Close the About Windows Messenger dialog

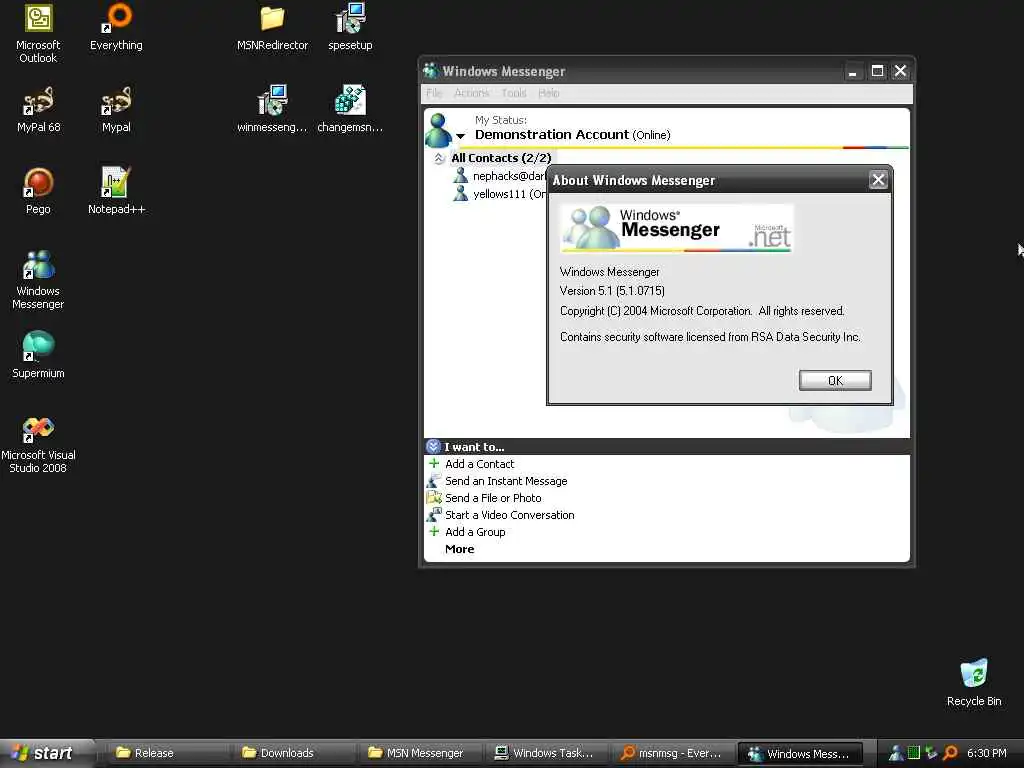click(878, 180)
